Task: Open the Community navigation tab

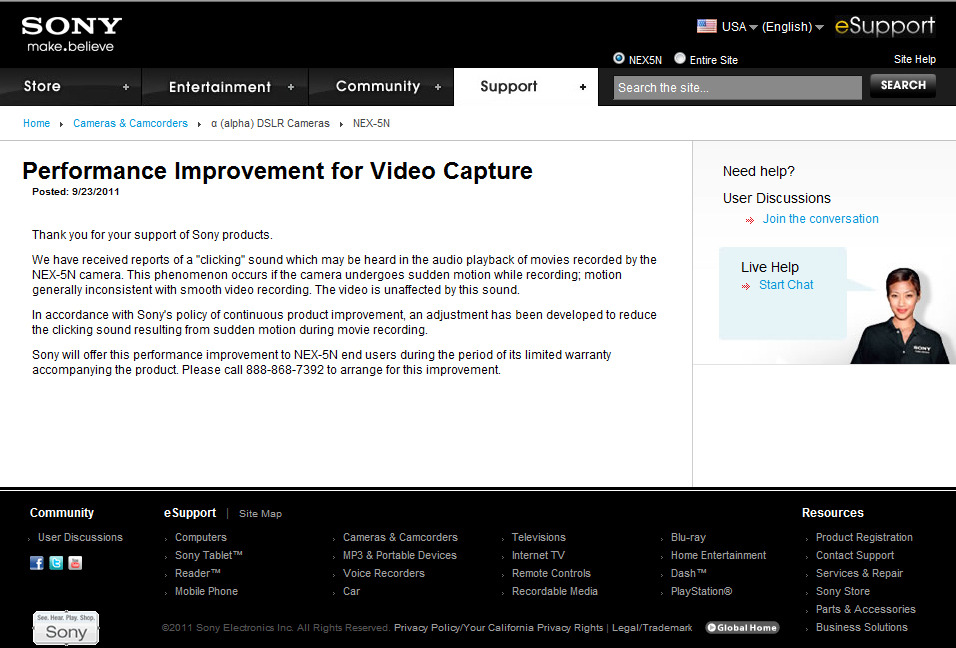Action: click(382, 87)
